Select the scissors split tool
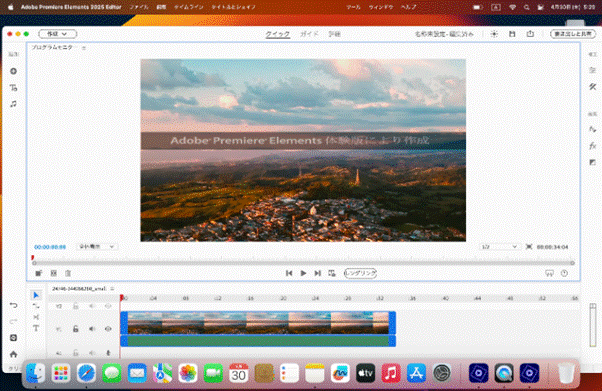The height and width of the screenshot is (391, 602). (36, 317)
